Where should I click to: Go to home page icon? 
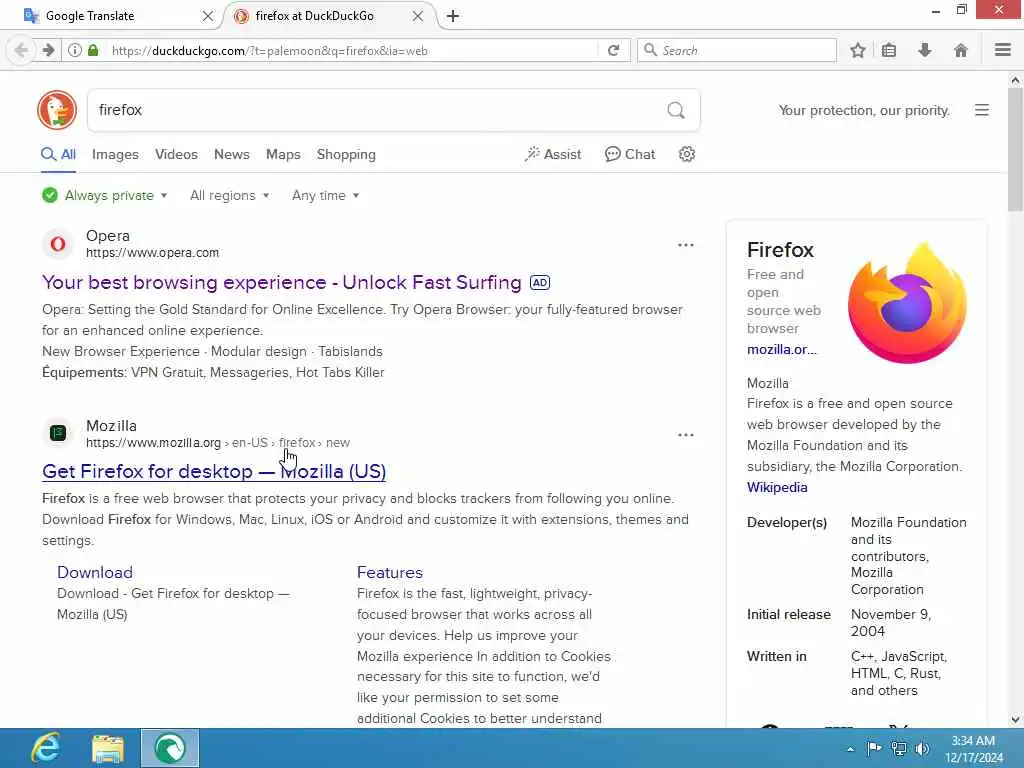[961, 50]
